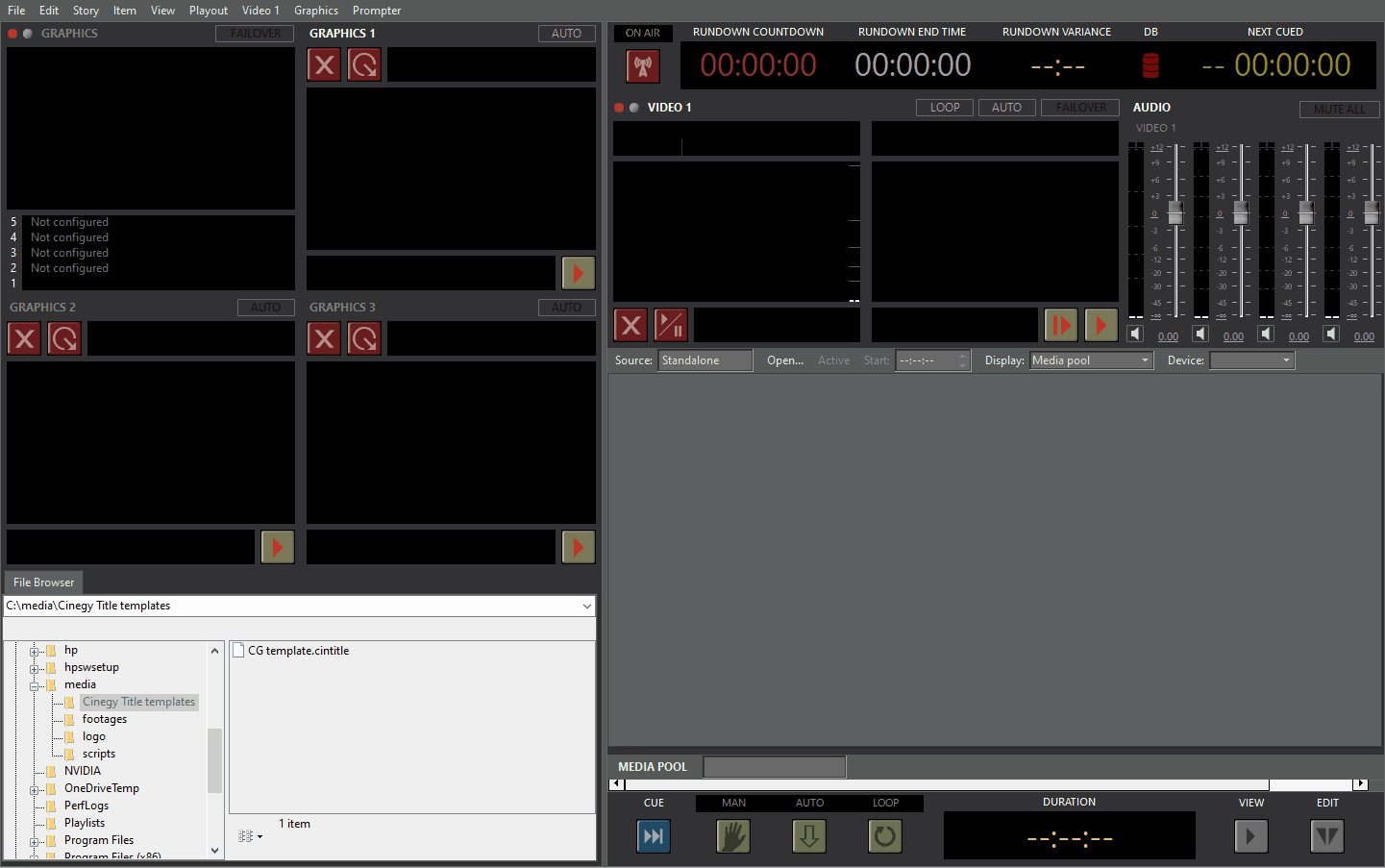
Task: Open the Source dropdown showing Standalone
Action: tap(705, 360)
